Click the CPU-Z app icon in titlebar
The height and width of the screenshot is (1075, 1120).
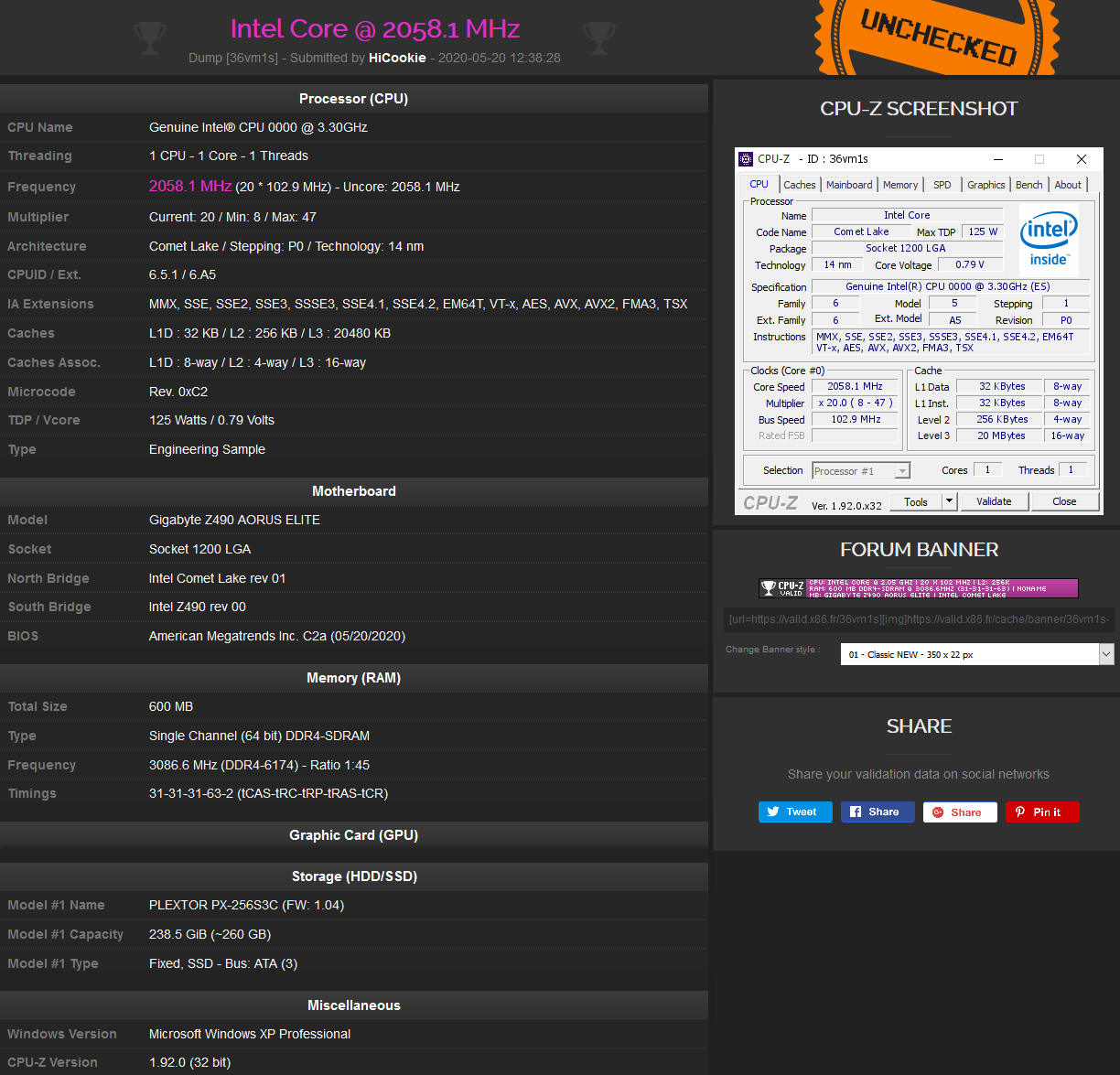tap(747, 159)
